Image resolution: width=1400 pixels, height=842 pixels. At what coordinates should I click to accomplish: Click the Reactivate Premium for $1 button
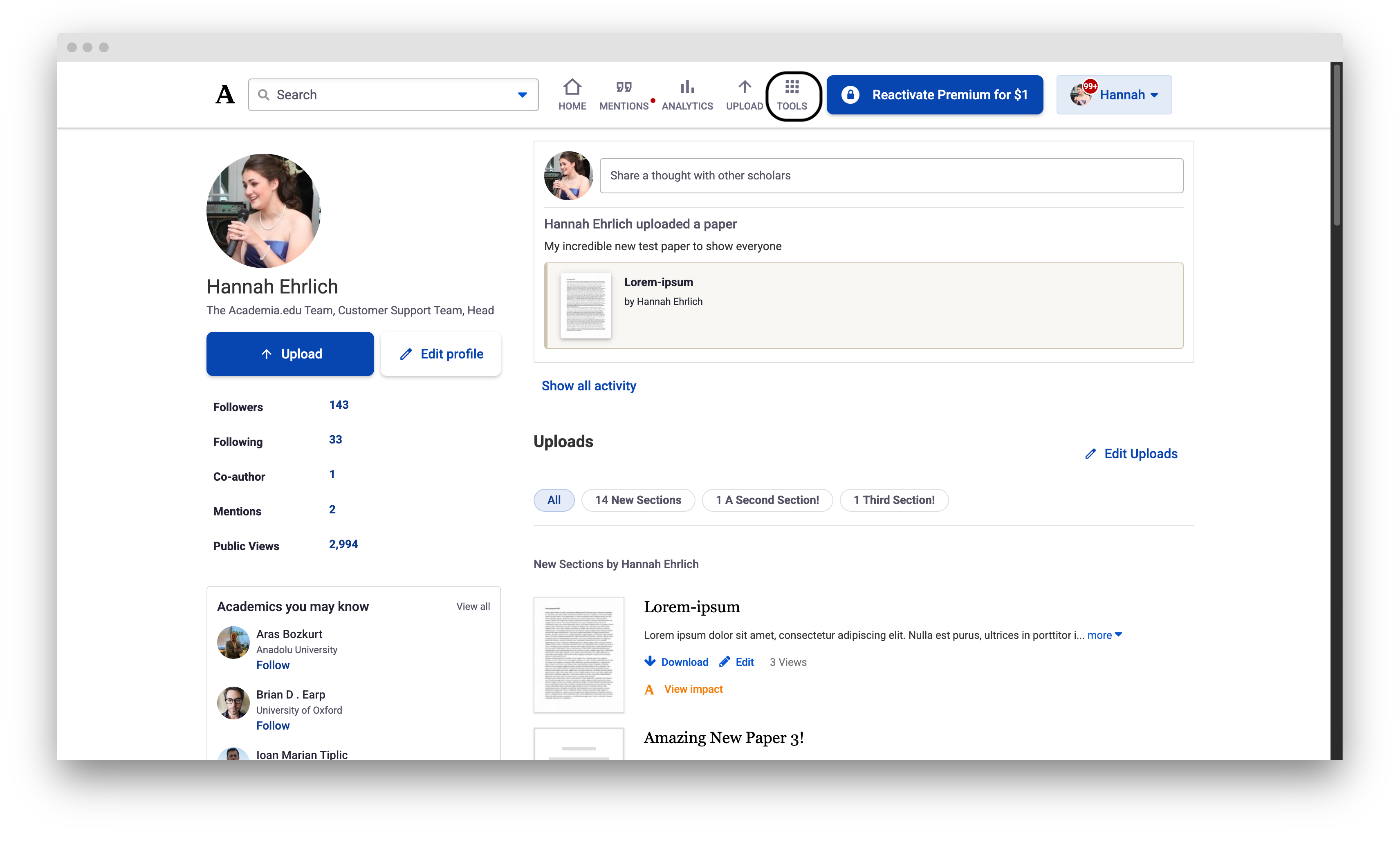[934, 95]
